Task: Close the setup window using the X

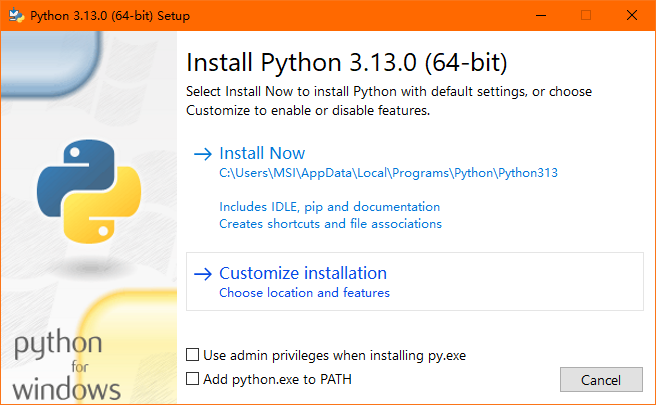Action: click(632, 16)
